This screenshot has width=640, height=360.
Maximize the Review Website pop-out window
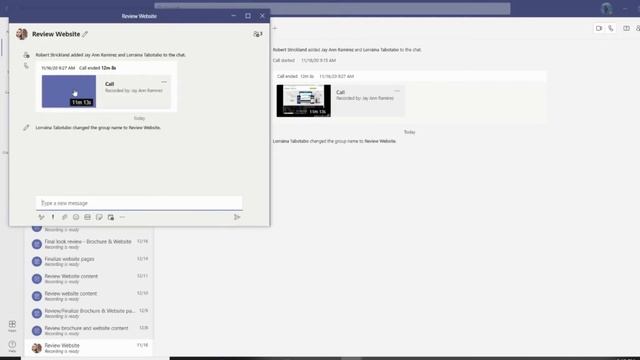pyautogui.click(x=248, y=16)
